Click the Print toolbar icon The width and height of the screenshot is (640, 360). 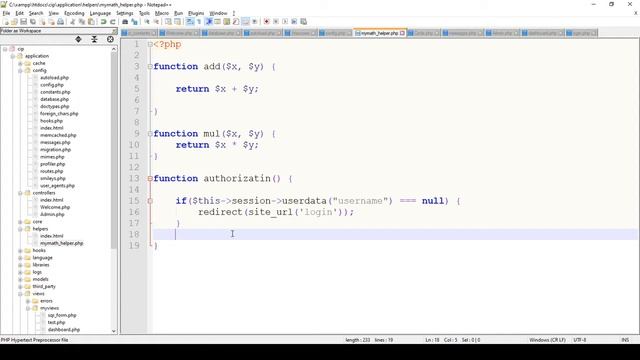coord(60,22)
